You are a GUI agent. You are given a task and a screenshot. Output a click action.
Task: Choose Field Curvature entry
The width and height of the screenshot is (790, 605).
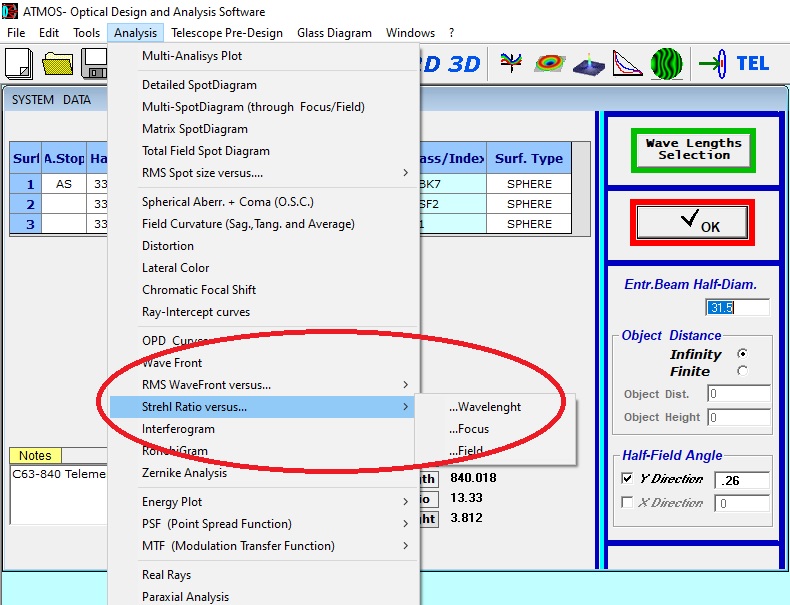click(x=262, y=224)
